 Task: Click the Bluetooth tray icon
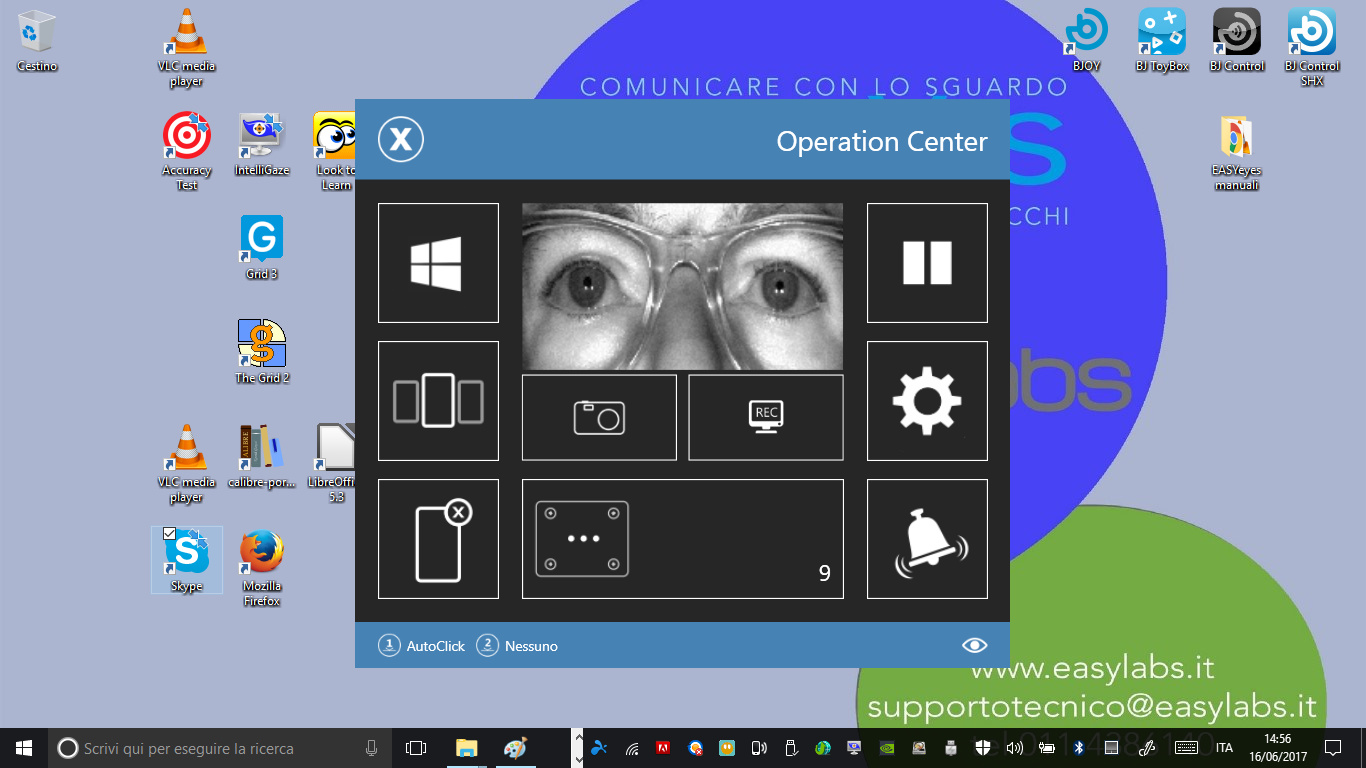[x=1079, y=747]
